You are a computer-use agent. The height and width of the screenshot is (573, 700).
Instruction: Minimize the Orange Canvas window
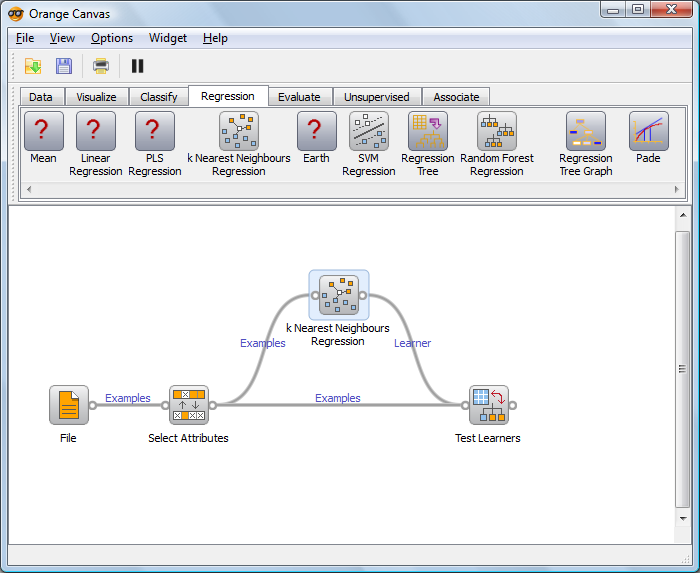[x=613, y=9]
